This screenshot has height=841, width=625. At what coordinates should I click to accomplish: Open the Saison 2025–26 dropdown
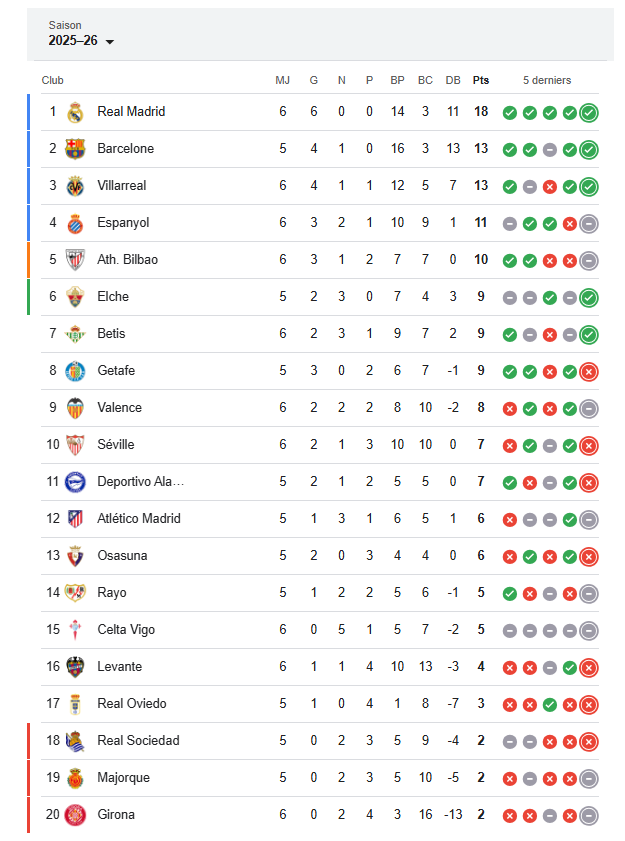pyautogui.click(x=81, y=34)
